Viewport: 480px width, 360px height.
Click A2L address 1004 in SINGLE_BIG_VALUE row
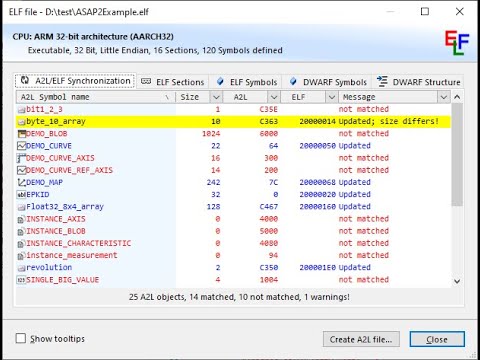point(269,280)
